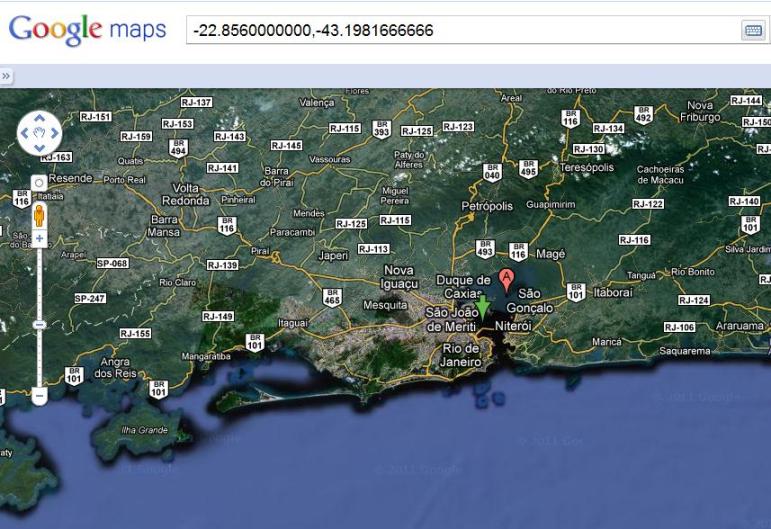Click into the coordinates search box
Viewport: 771px width, 529px height.
pos(462,30)
